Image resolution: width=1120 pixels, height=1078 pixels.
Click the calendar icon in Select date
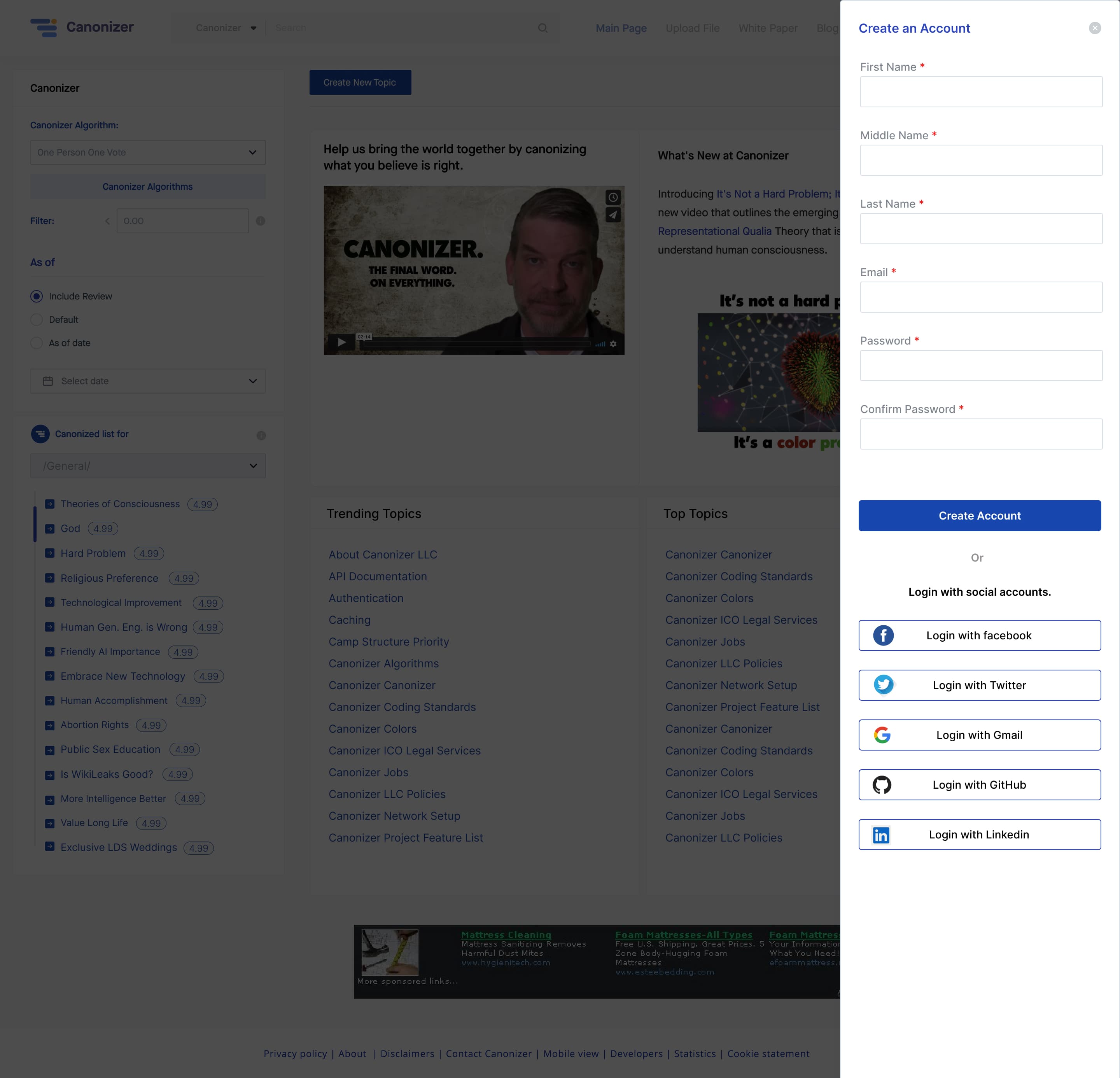(x=47, y=380)
